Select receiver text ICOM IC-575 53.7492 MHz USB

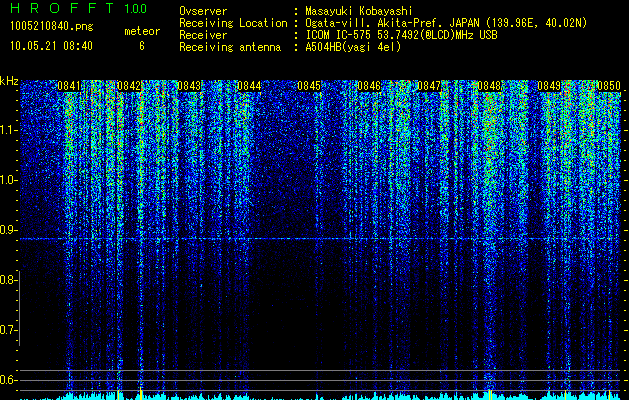401,35
